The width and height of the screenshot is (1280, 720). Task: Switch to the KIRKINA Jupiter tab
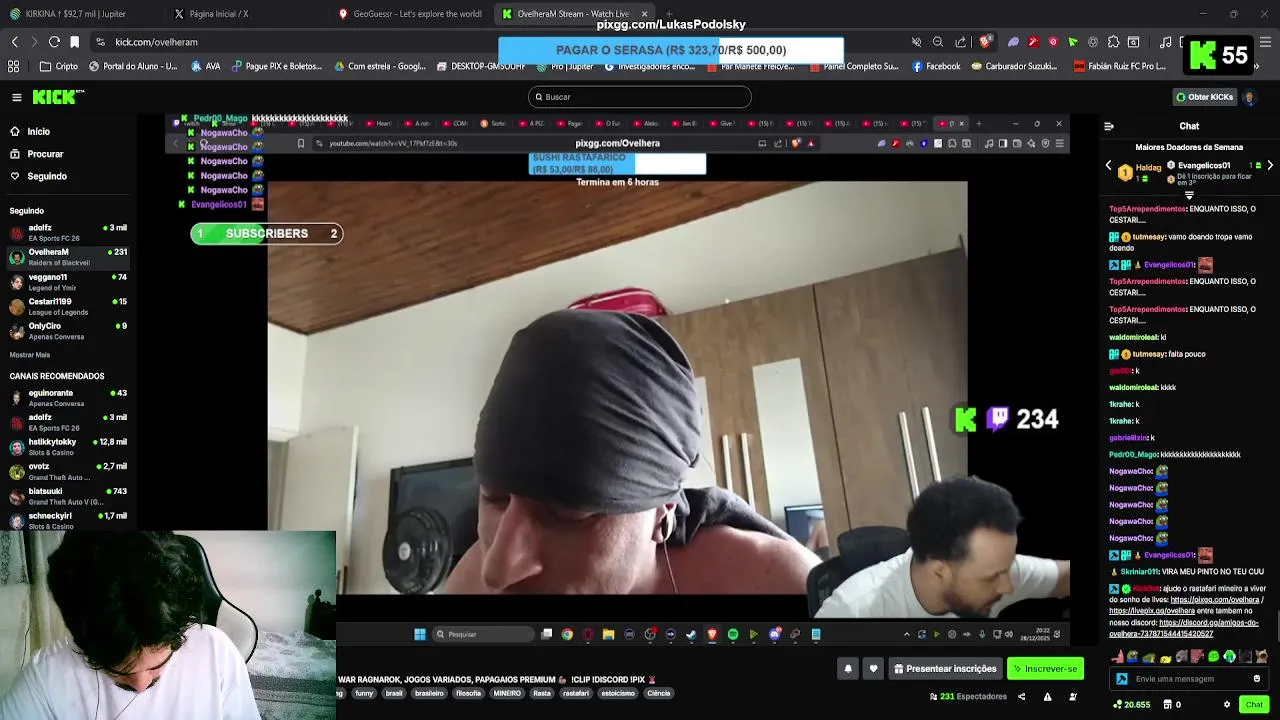click(75, 14)
